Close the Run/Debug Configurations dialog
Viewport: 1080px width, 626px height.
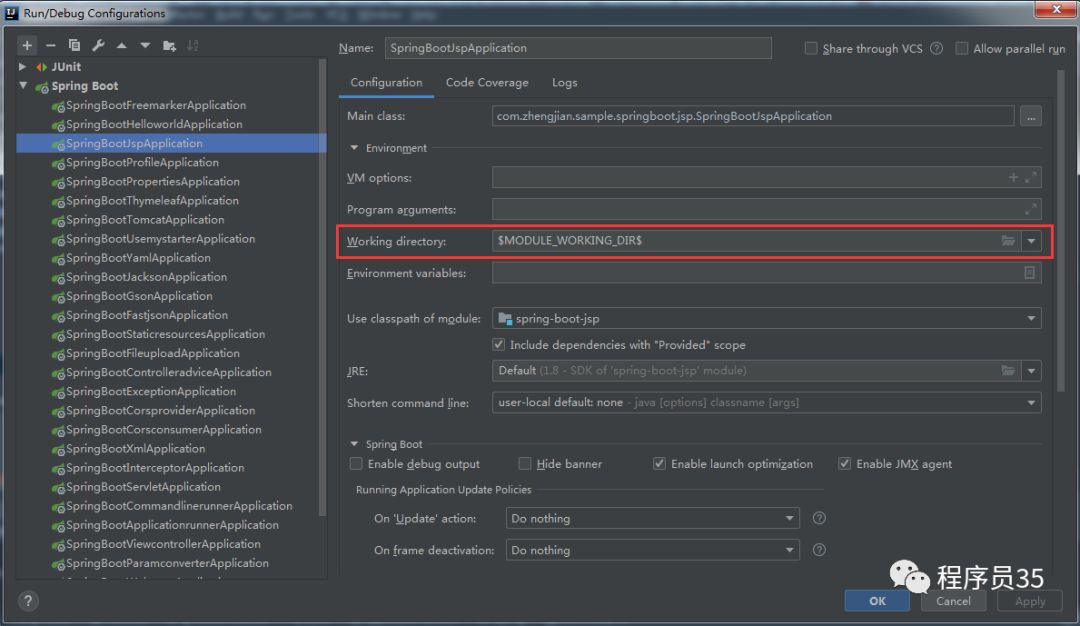1057,9
